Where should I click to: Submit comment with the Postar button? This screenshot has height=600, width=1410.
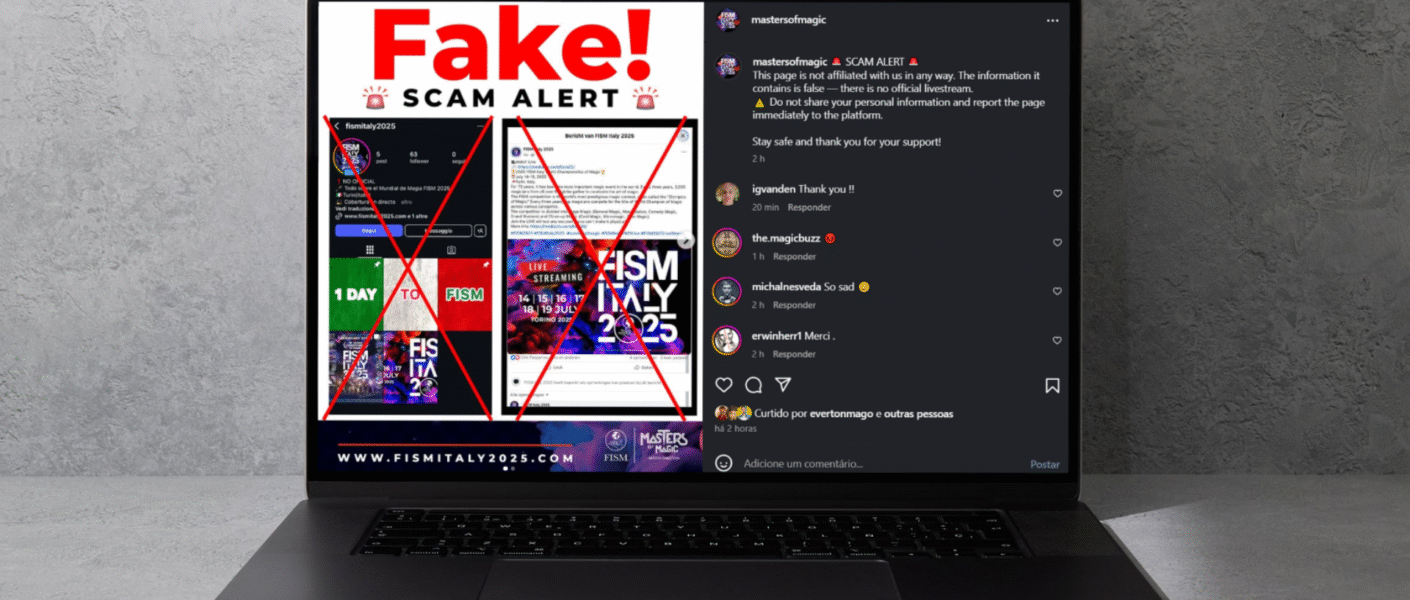(x=1045, y=464)
